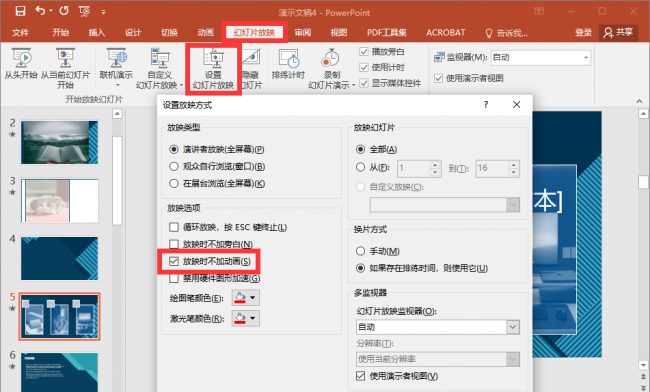
Task: Toggle ribbon 使用演示者视图 checkbox
Action: (x=439, y=78)
